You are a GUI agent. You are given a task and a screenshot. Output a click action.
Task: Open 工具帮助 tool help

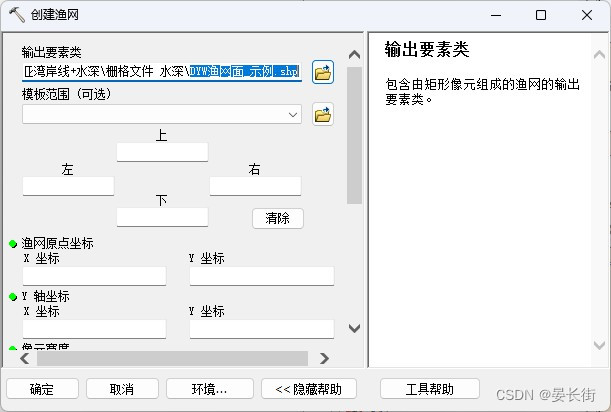[429, 389]
